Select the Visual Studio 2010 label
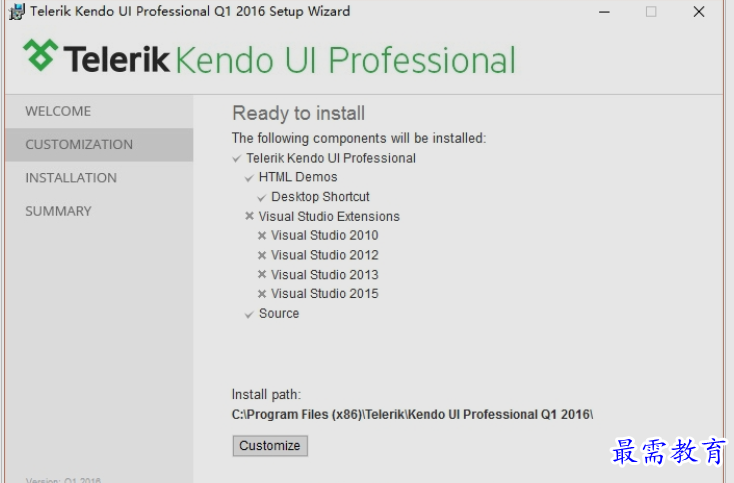 coord(325,235)
